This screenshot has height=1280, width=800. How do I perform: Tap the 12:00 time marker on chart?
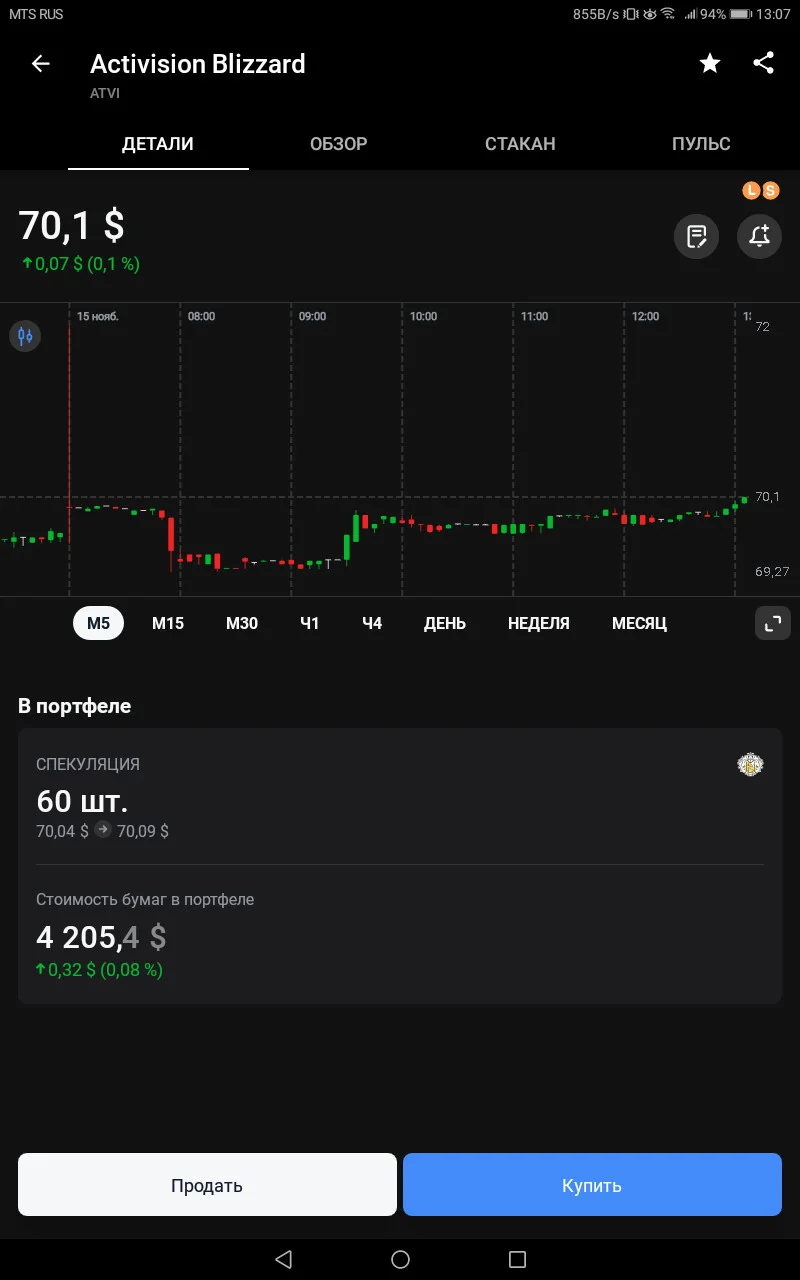click(645, 316)
